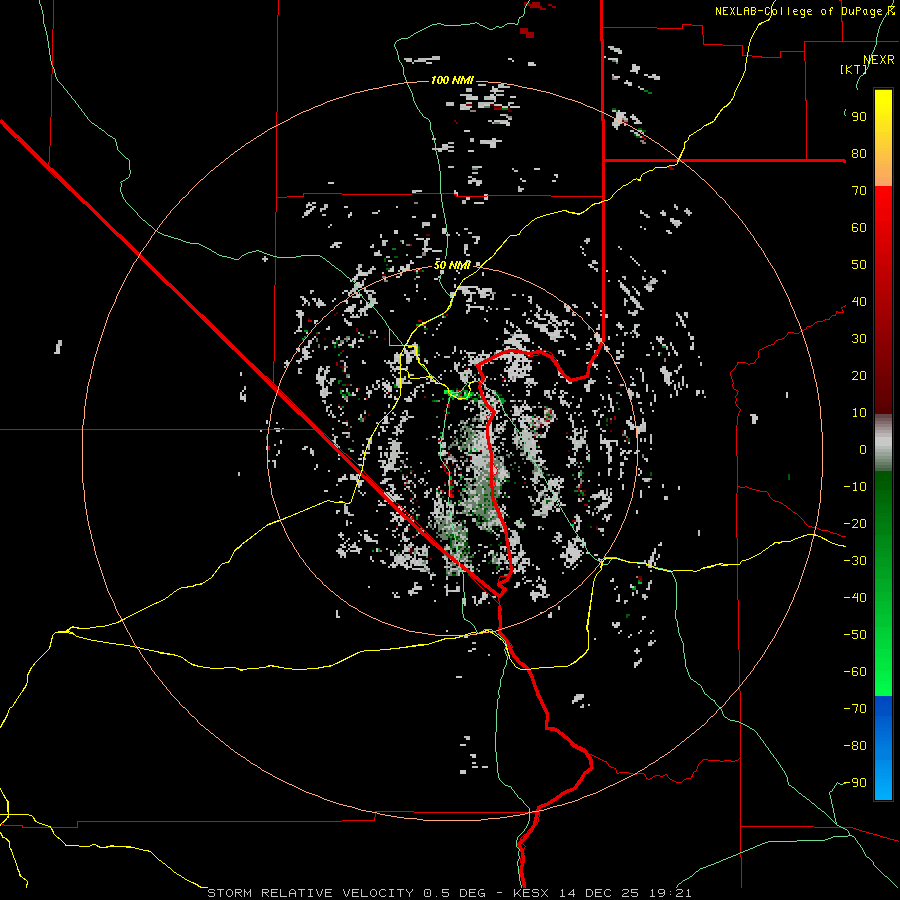Click the positive "80" legend value

point(859,154)
